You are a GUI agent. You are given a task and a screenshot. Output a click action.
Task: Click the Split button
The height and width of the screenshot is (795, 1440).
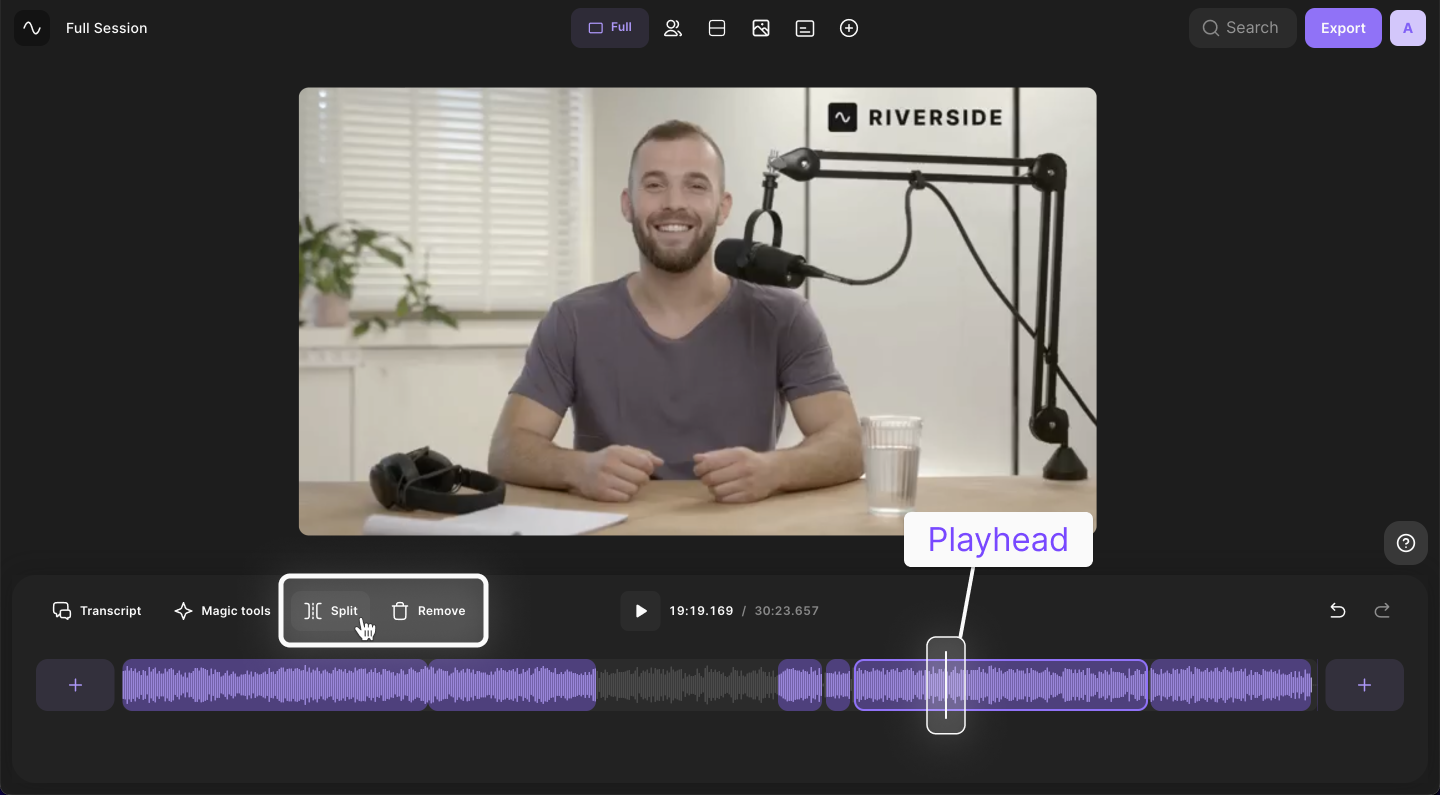[331, 611]
